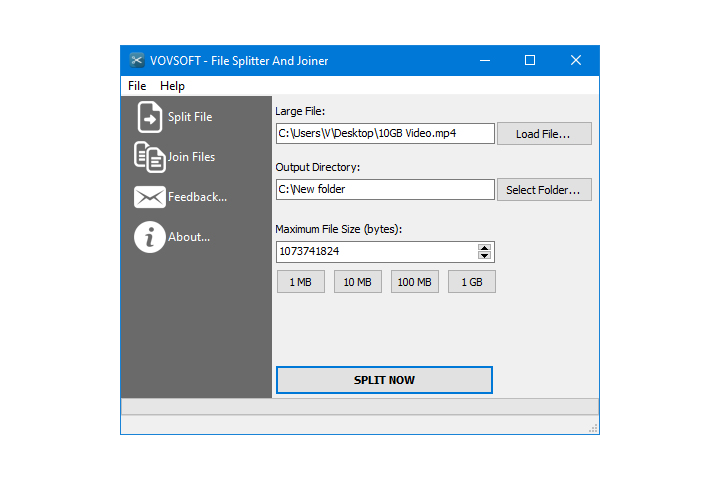720x480 pixels.
Task: Click the Select Folder... button
Action: tap(544, 190)
